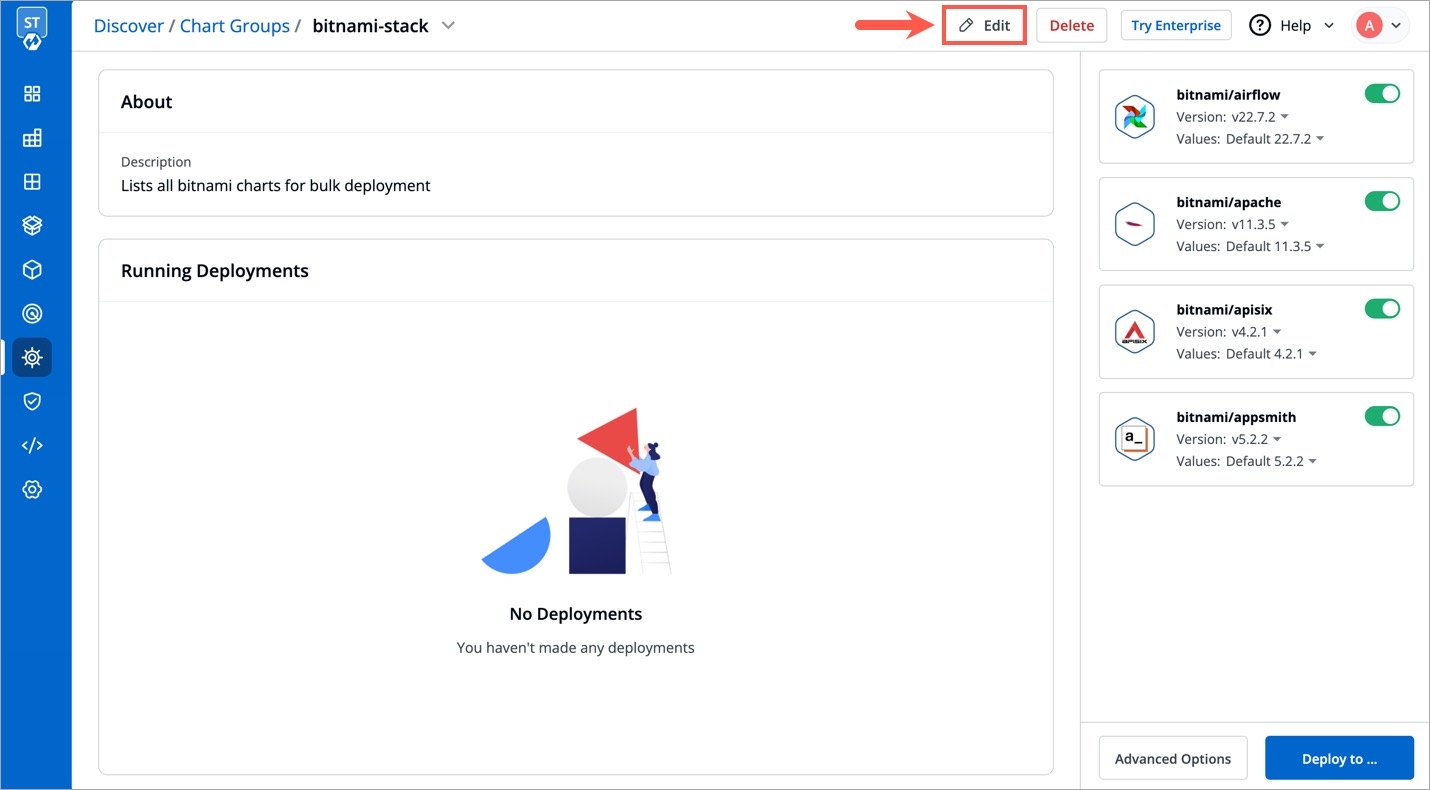Viewport: 1430px width, 790px height.
Task: Go to Chart Groups breadcrumb
Action: pyautogui.click(x=235, y=26)
